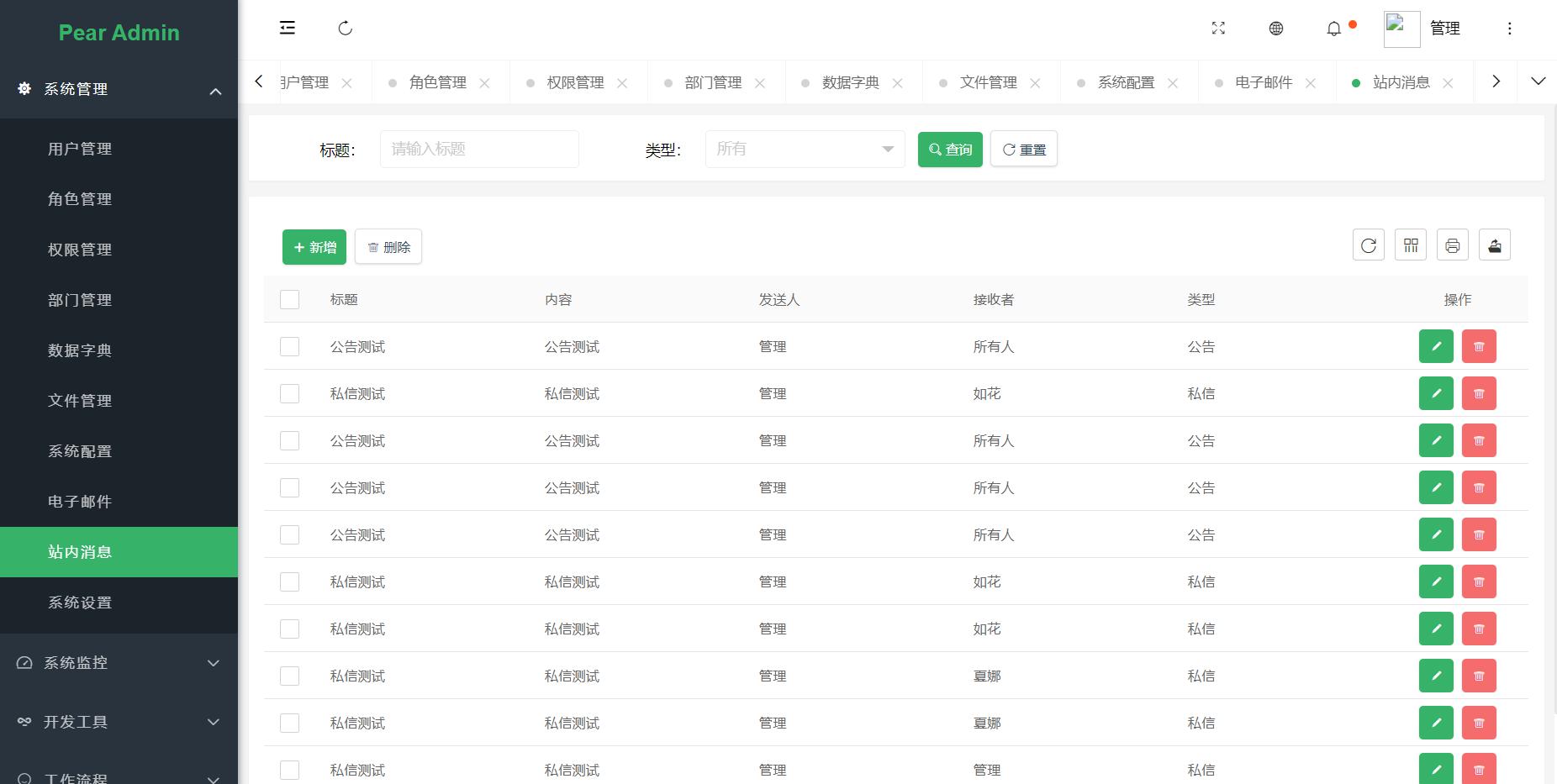Expand the 系统监控 sidebar group

(119, 663)
